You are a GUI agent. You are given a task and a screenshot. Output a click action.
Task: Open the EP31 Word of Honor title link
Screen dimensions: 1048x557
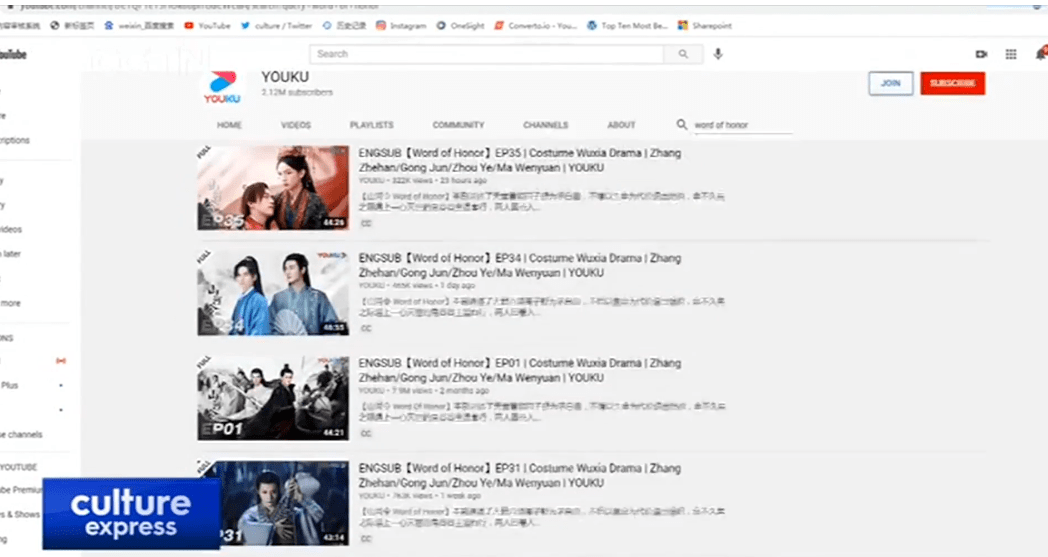point(520,475)
